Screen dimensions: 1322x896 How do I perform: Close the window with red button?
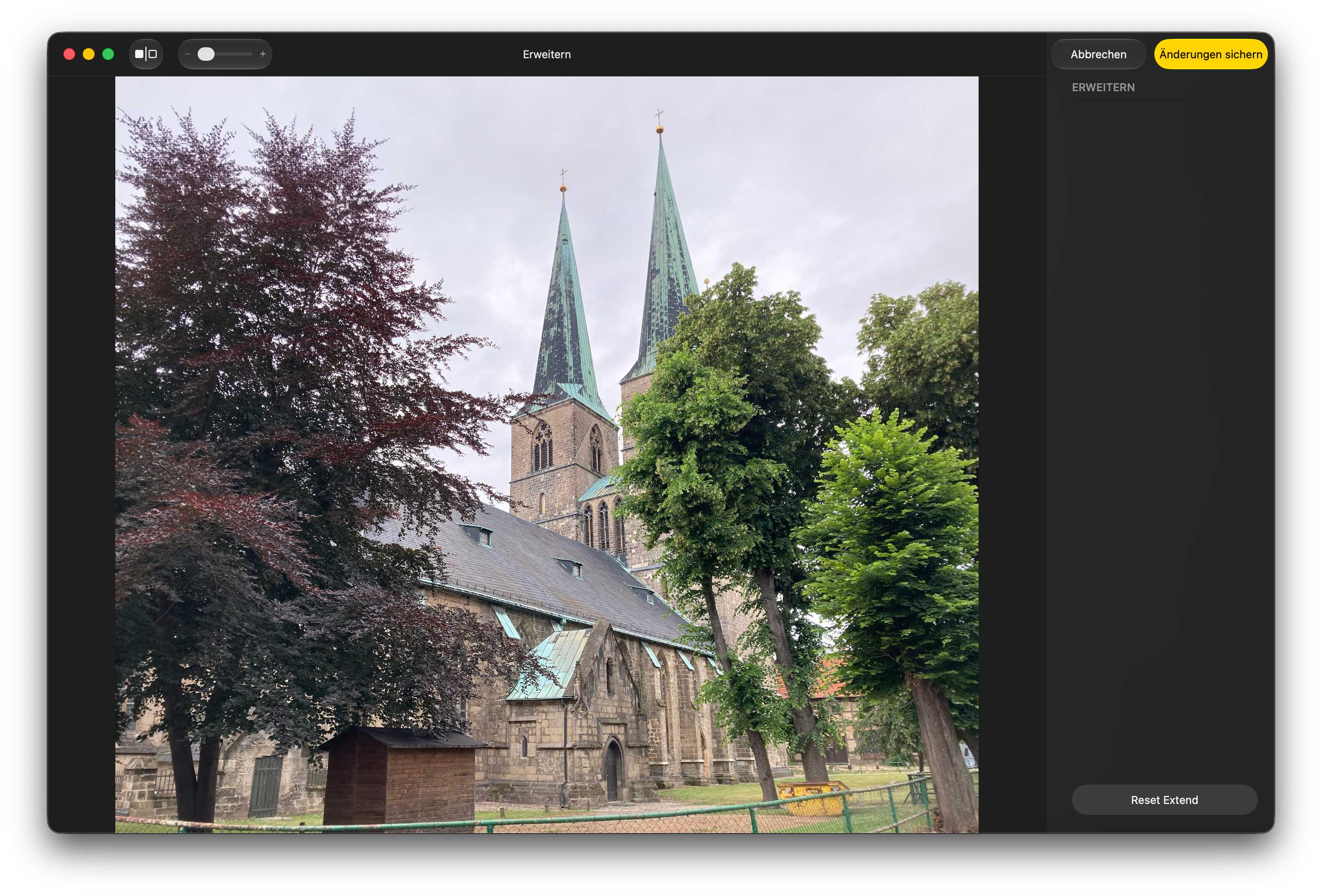coord(69,54)
